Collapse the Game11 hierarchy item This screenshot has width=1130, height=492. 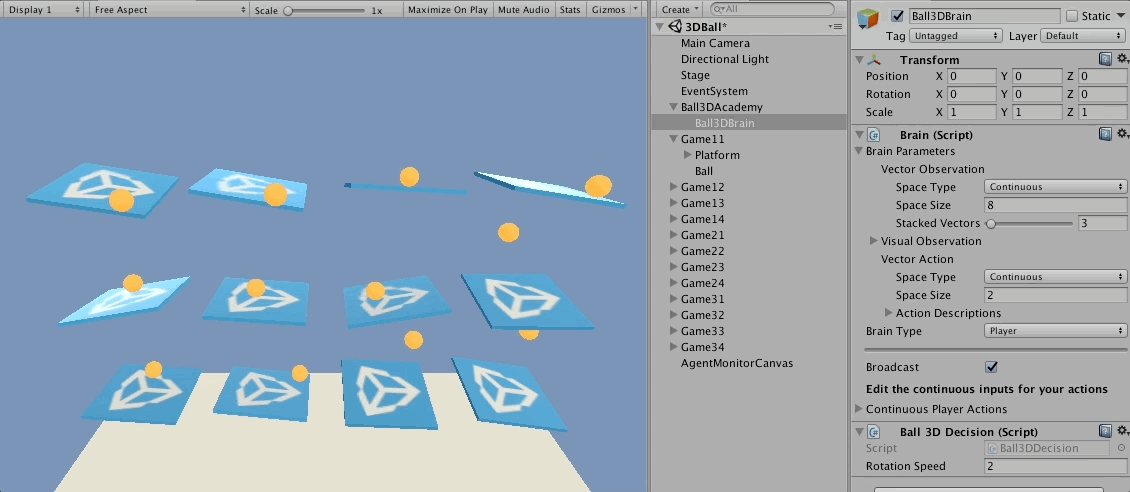tap(674, 139)
